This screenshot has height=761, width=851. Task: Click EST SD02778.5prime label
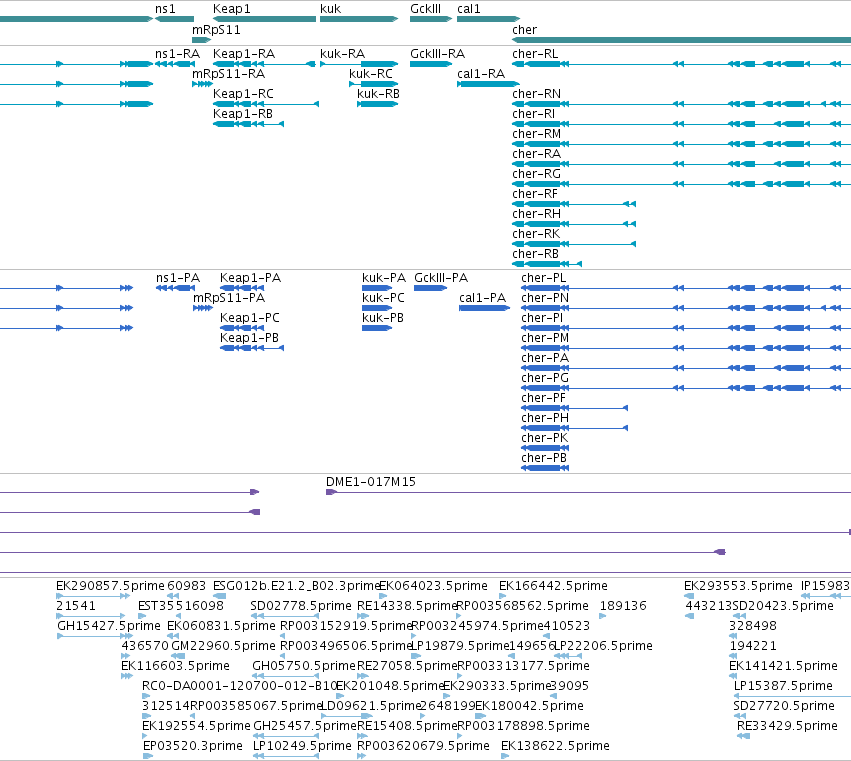(x=301, y=606)
